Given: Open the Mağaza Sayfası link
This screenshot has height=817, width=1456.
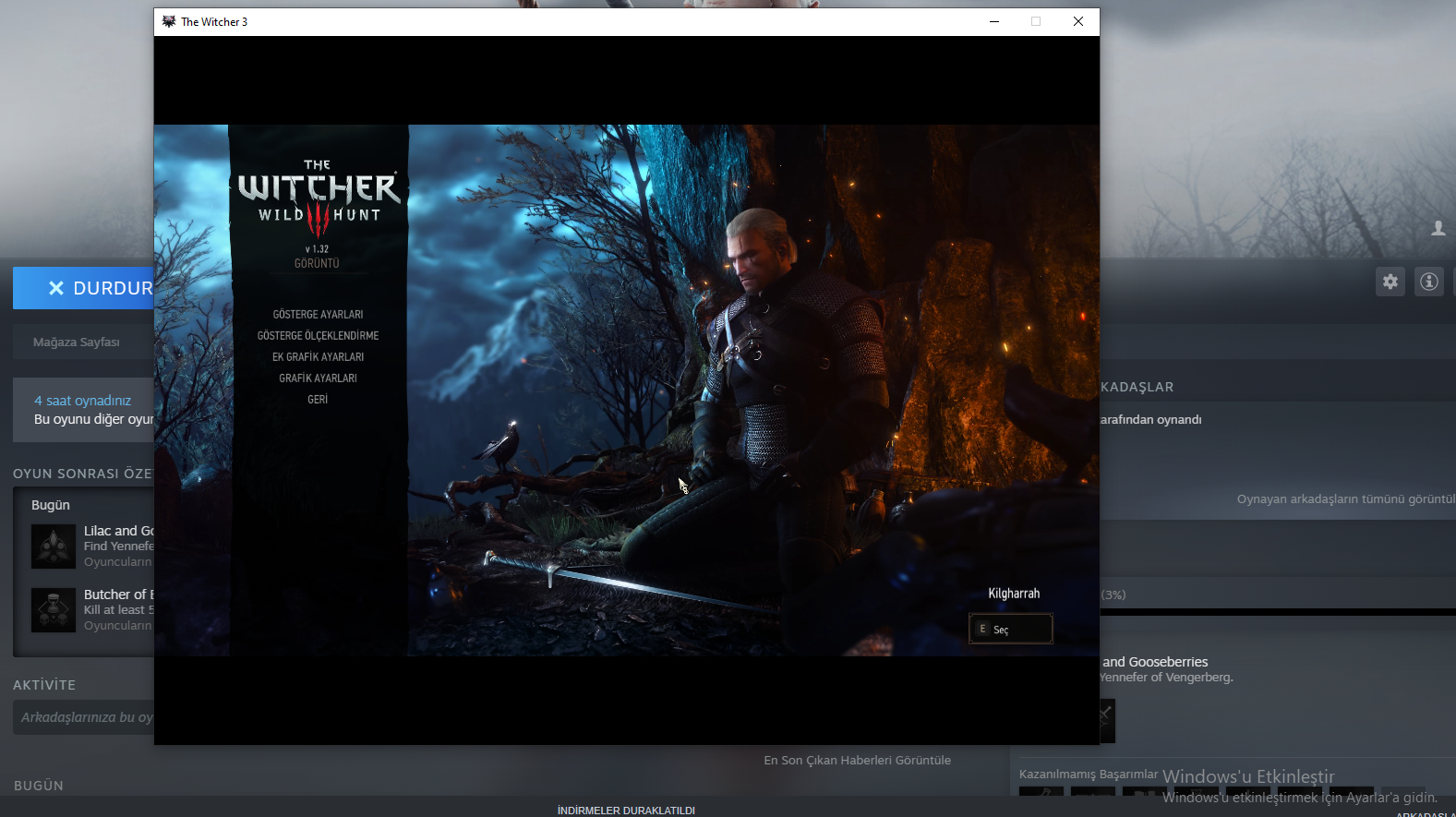Looking at the screenshot, I should (x=77, y=342).
